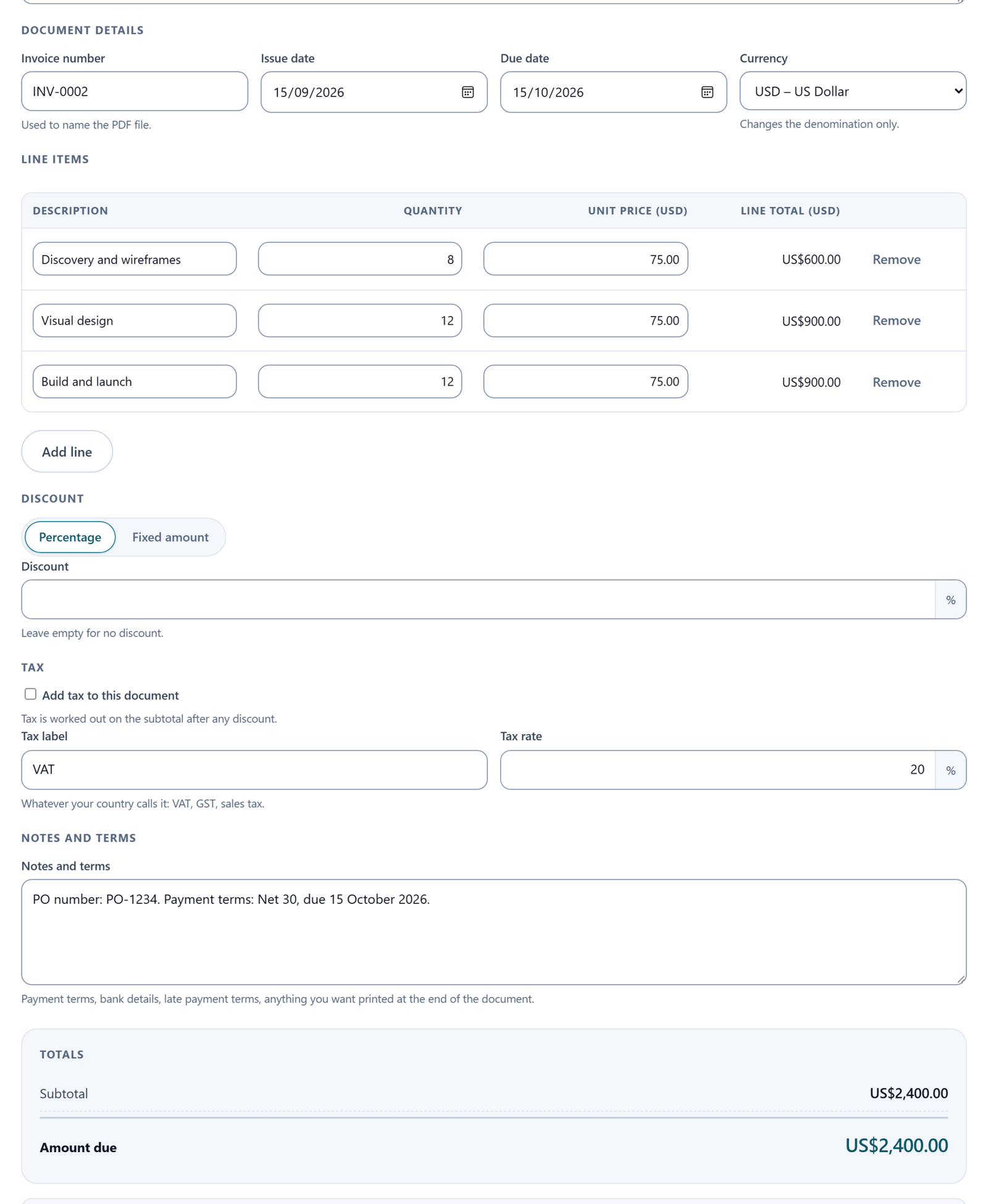Click the UNIT PRICE (USD) column header

(637, 211)
